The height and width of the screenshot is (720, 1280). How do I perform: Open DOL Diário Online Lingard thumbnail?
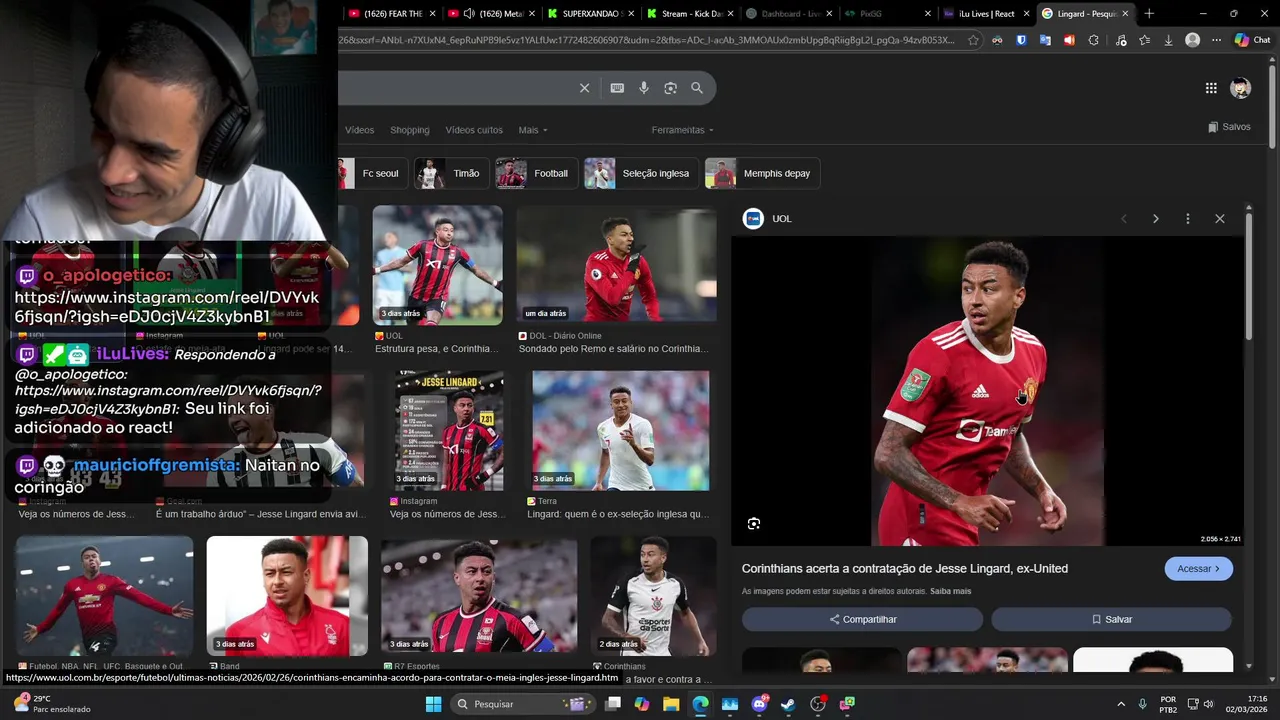click(616, 265)
